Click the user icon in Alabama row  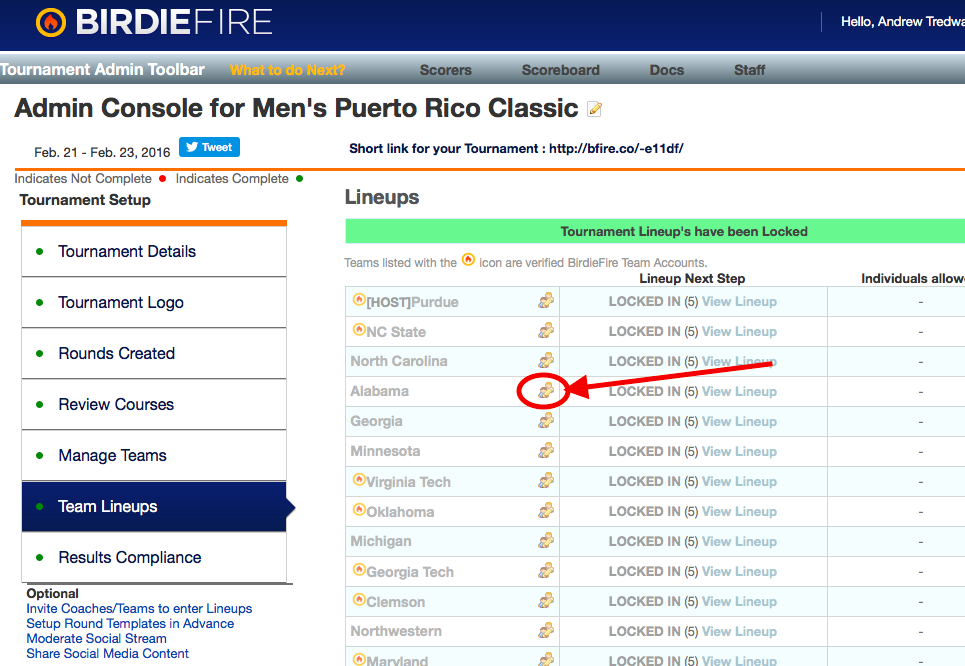pyautogui.click(x=546, y=391)
